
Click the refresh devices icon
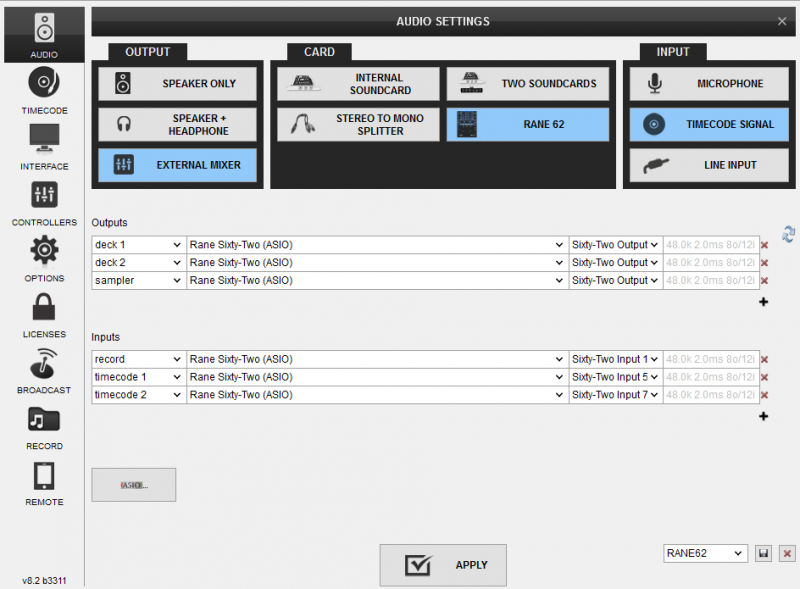[788, 234]
